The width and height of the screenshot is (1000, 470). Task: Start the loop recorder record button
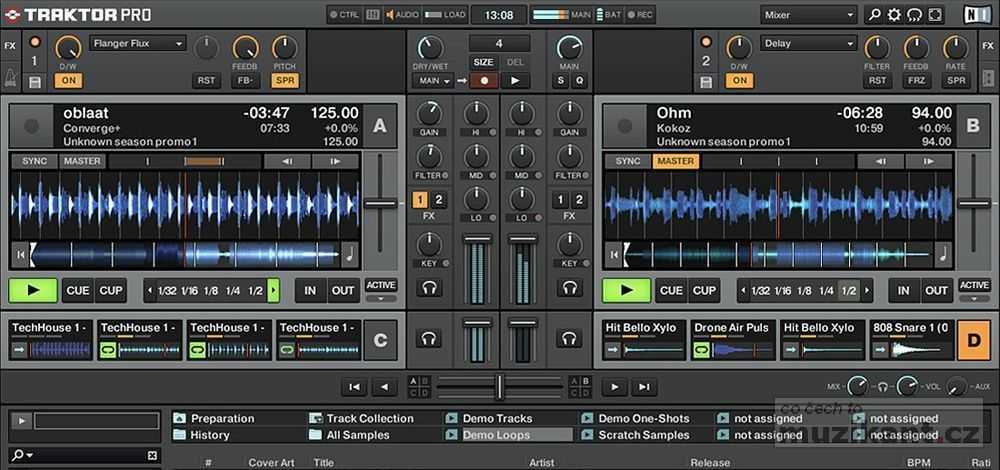(x=483, y=81)
